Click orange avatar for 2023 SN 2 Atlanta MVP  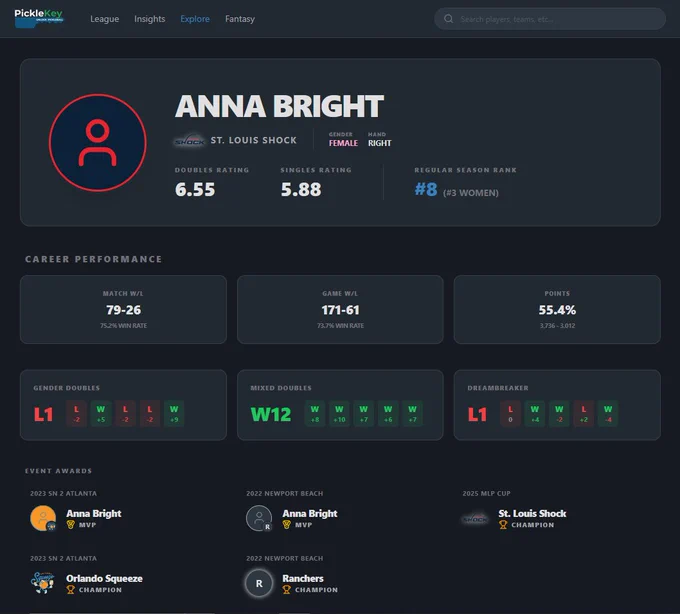(x=43, y=518)
